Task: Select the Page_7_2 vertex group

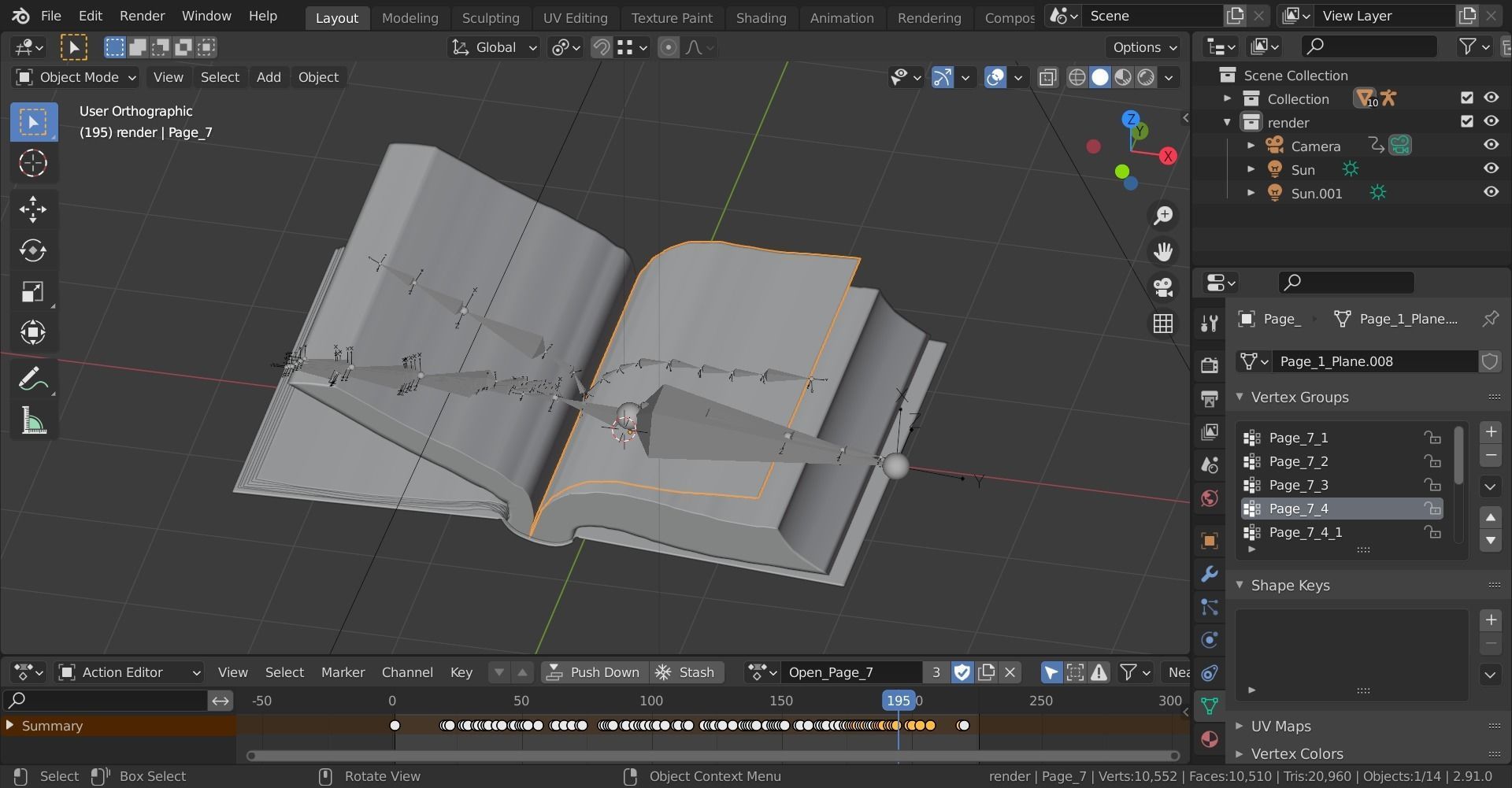Action: pyautogui.click(x=1342, y=461)
